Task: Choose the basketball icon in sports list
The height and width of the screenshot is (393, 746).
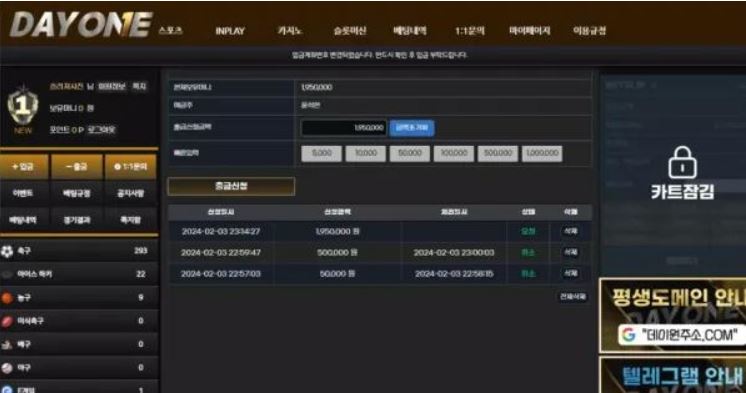Action: click(7, 298)
